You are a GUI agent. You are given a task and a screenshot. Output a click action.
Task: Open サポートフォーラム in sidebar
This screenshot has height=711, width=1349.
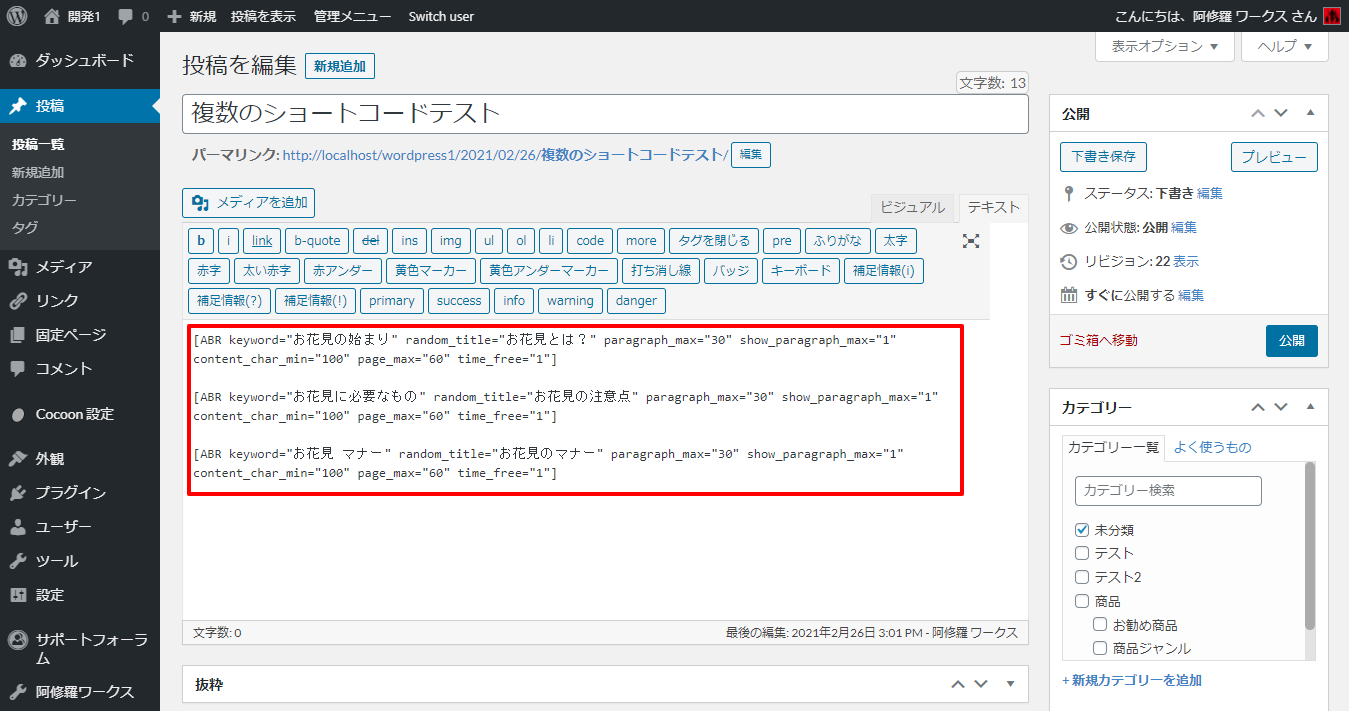tap(80, 649)
